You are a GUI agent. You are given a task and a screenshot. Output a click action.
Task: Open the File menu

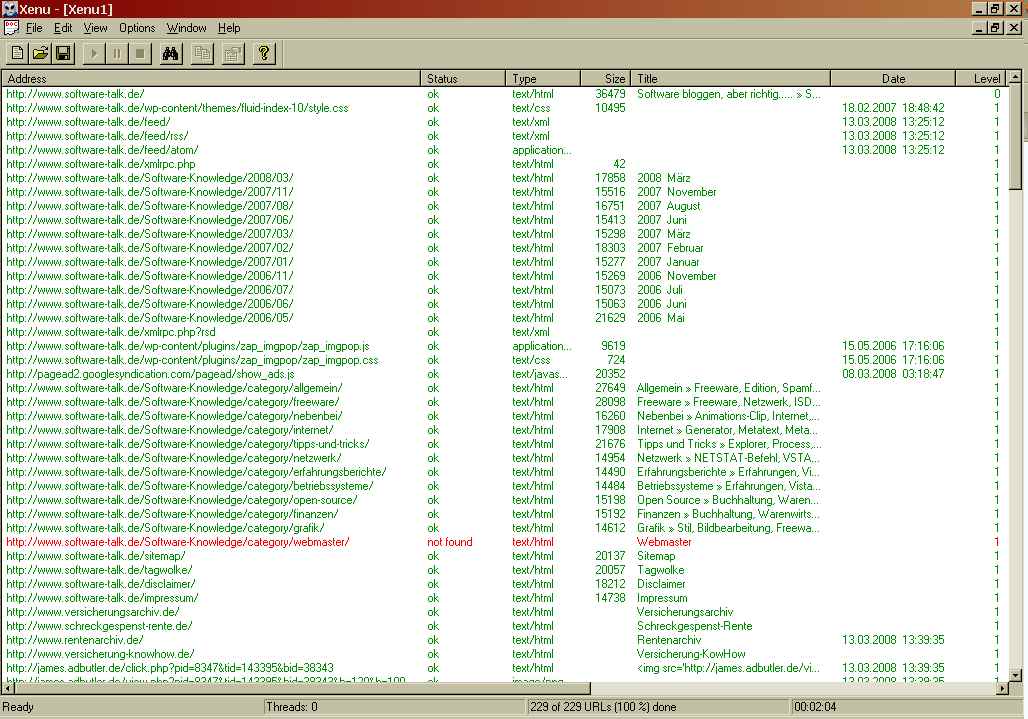pos(34,28)
